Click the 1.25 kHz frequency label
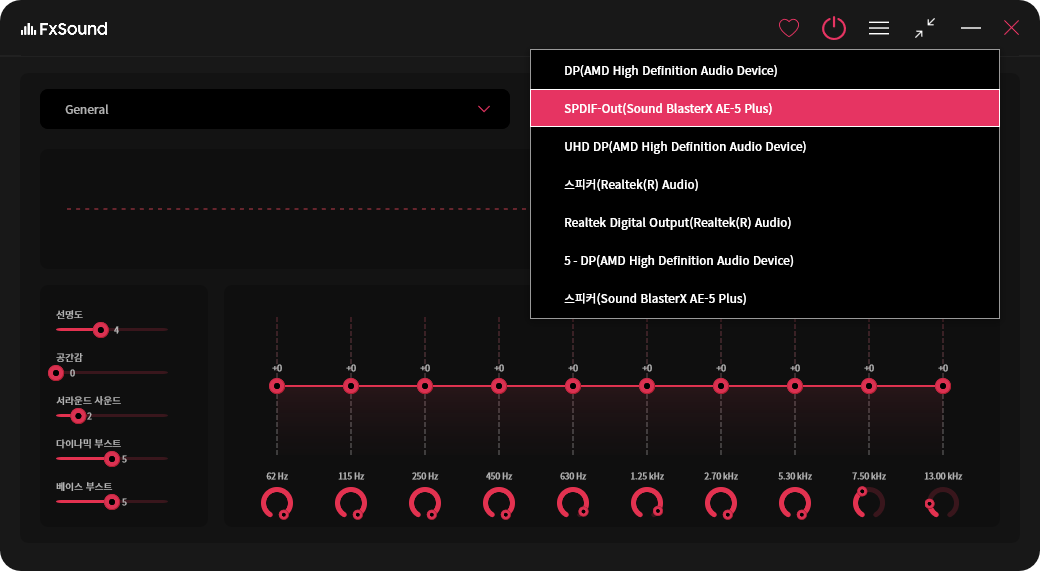 647,476
